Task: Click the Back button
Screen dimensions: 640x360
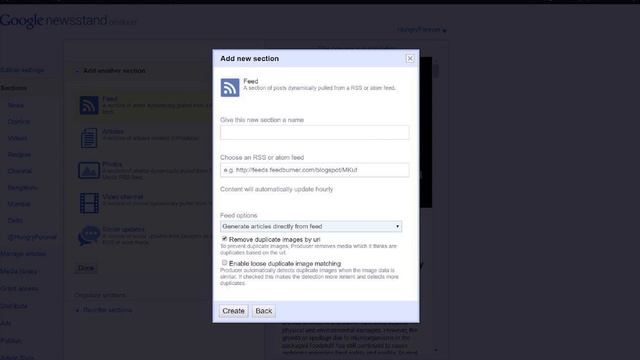Action: pyautogui.click(x=264, y=311)
